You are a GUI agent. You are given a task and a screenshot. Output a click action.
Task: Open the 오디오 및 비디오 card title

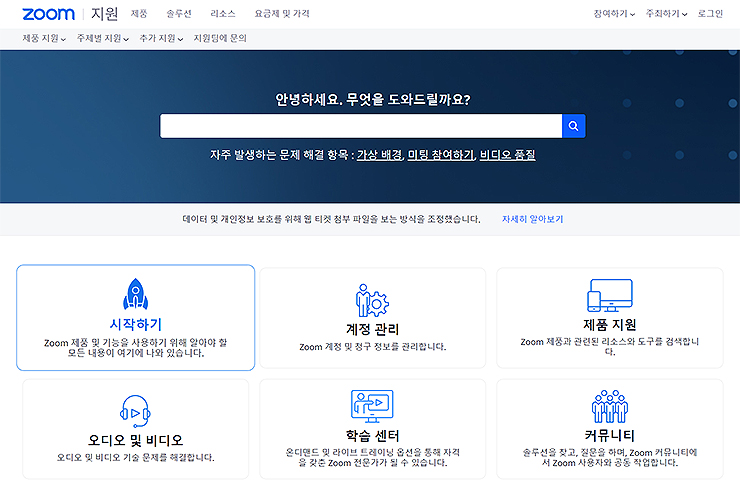coord(135,440)
